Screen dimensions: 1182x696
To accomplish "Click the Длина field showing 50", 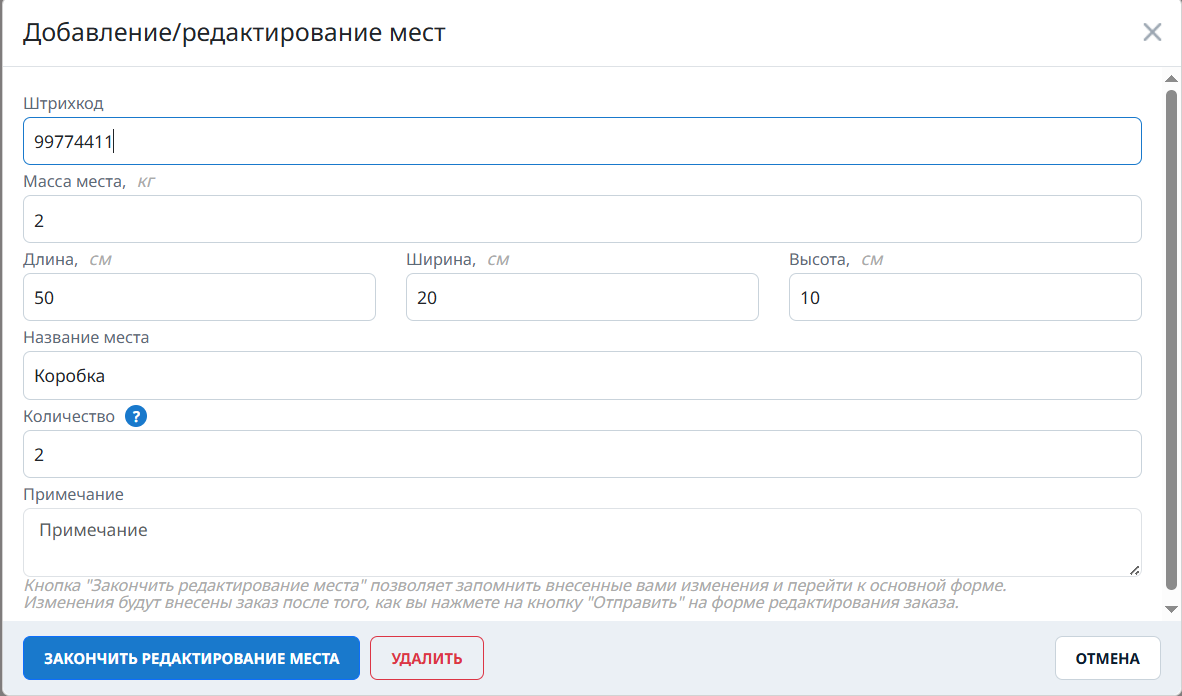I will tap(199, 296).
